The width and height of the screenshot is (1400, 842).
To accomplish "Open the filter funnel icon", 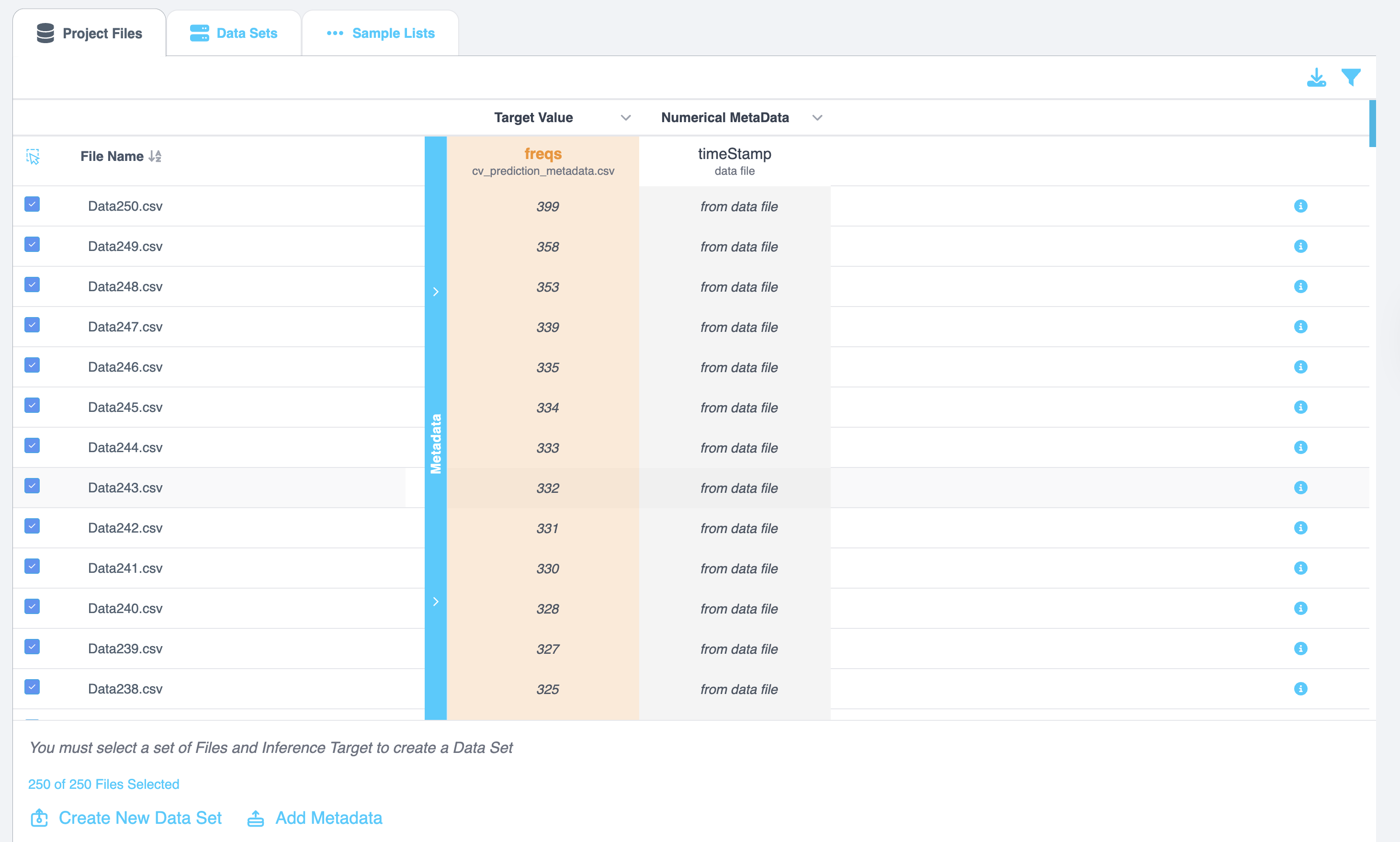I will (1351, 77).
